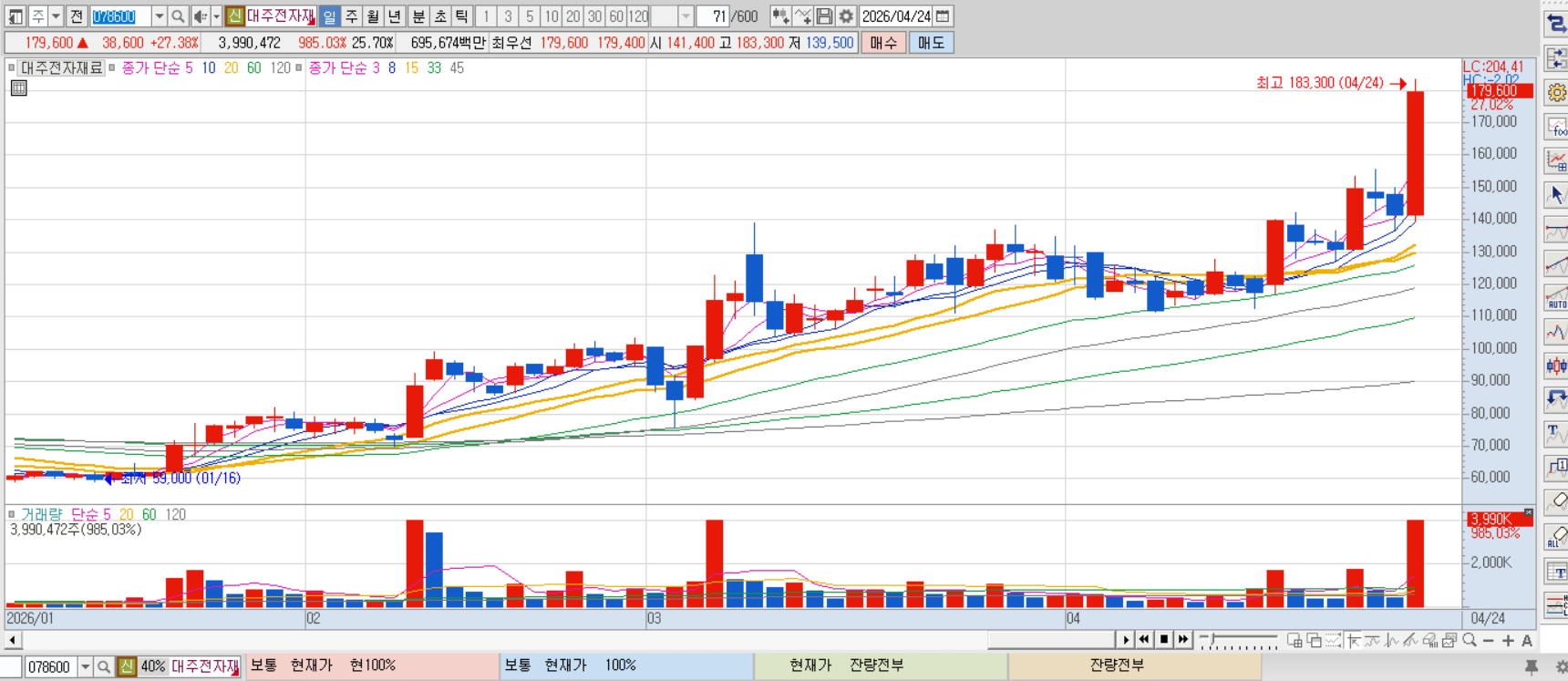Click the 매수 buy button
This screenshot has height=681, width=1568.
click(883, 43)
